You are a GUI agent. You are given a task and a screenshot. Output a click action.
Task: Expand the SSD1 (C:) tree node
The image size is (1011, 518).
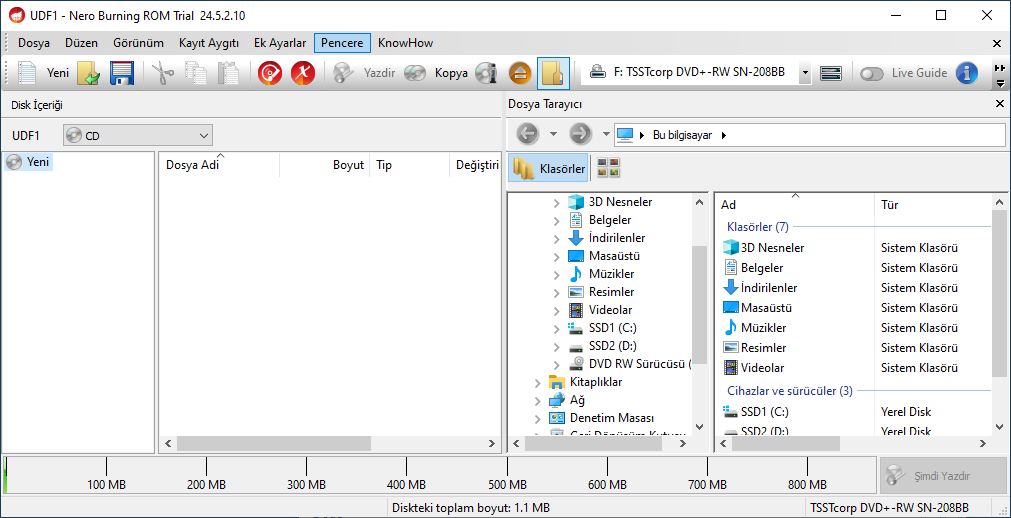[x=556, y=328]
